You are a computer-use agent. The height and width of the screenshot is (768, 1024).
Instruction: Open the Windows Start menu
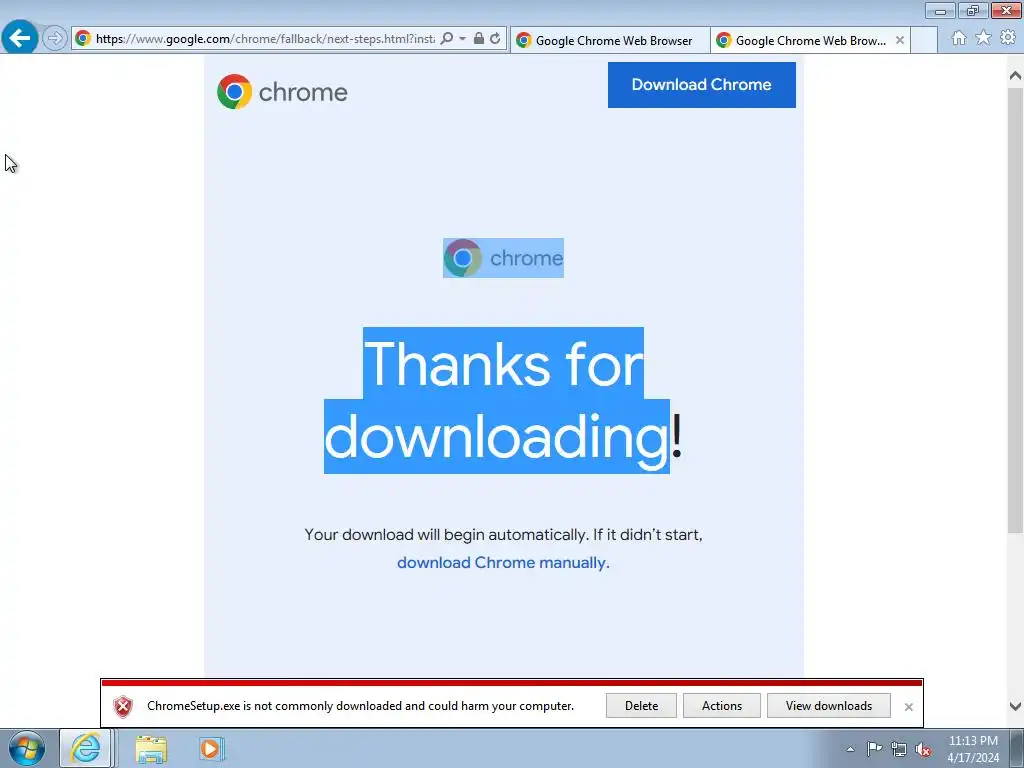(x=27, y=748)
